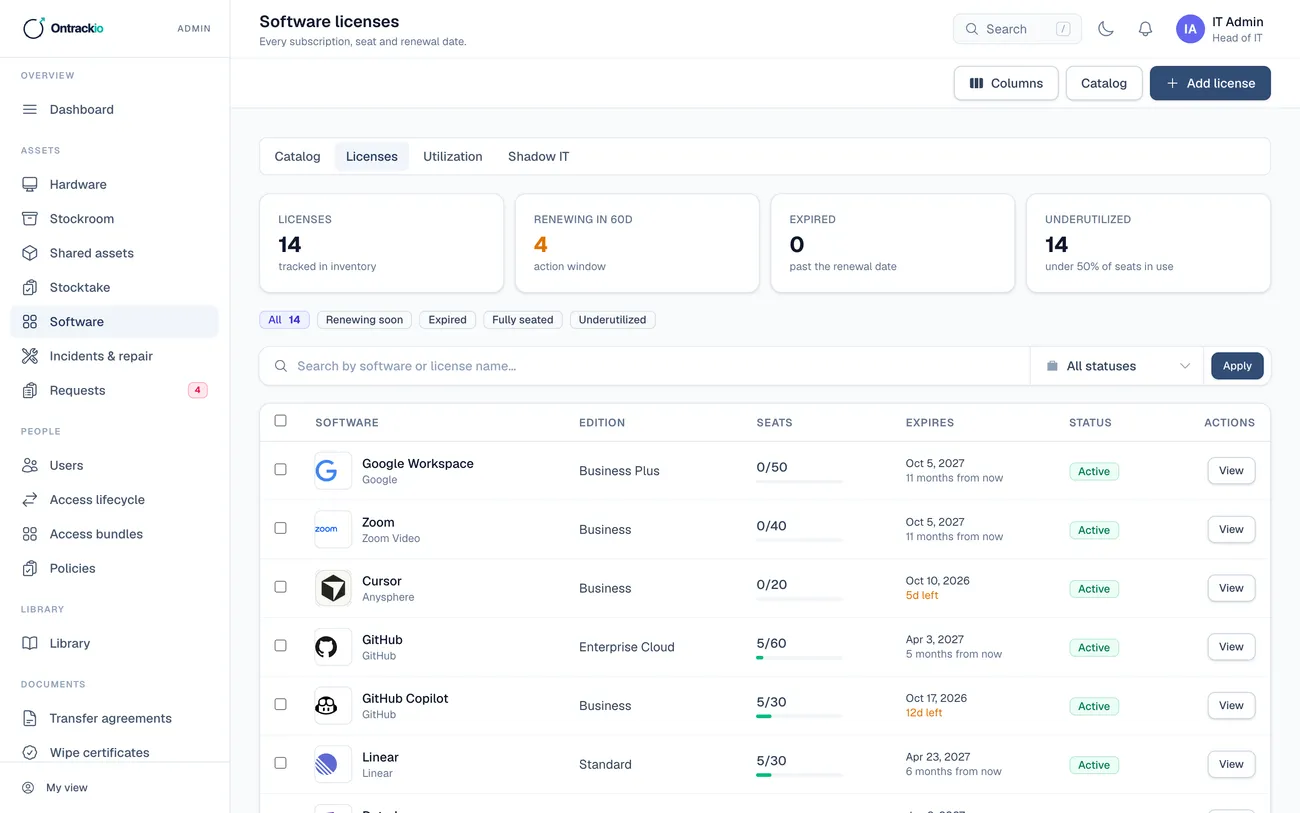The image size is (1300, 813).
Task: Check the Zoom license row checkbox
Action: tap(280, 528)
